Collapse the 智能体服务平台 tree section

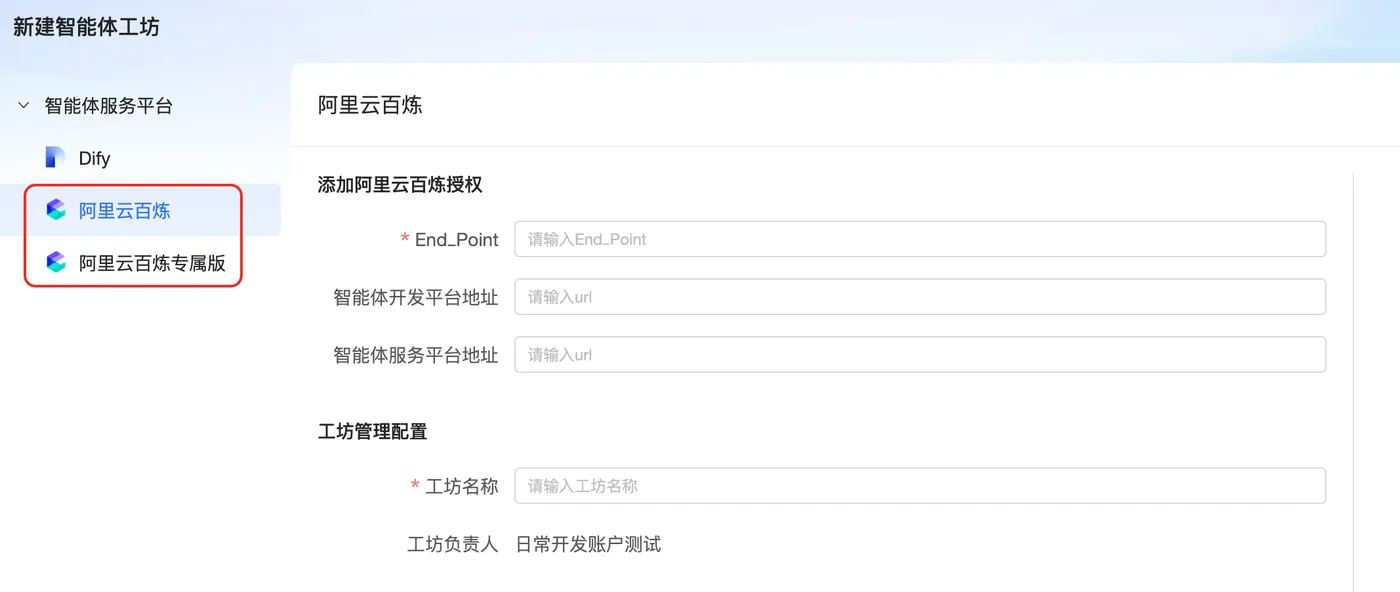tap(23, 105)
